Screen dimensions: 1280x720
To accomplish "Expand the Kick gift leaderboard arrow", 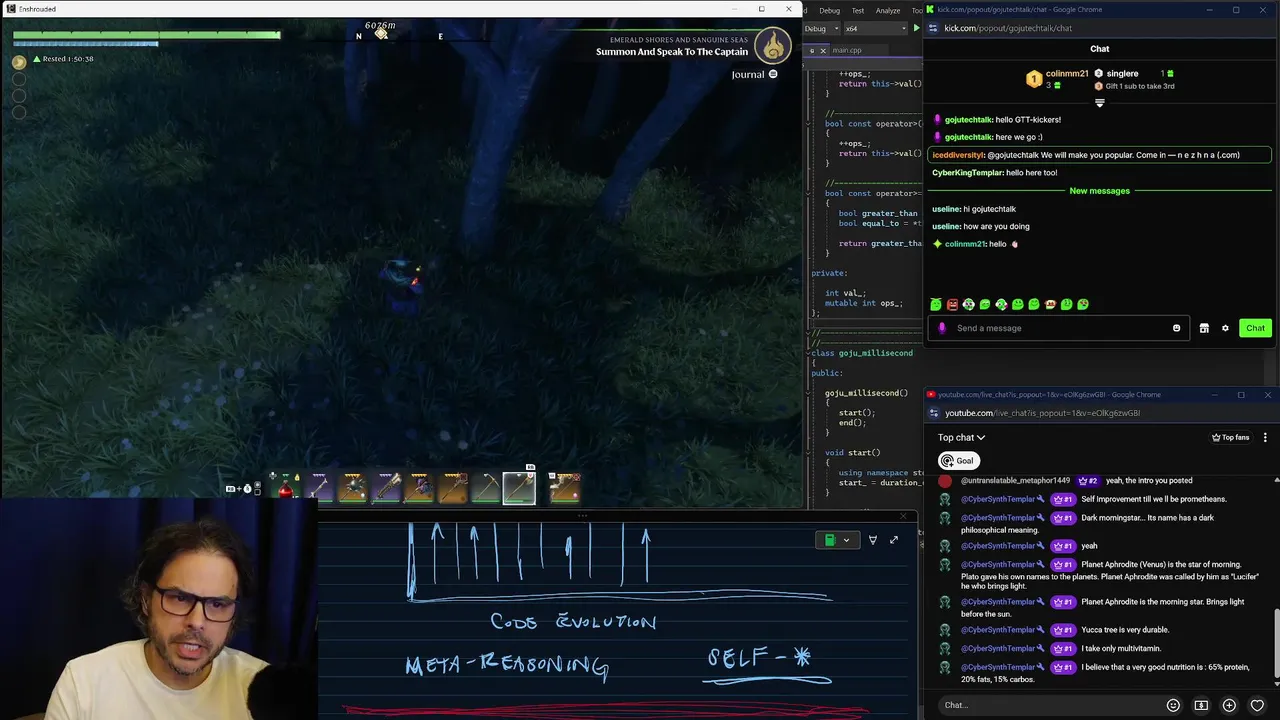I will 1099,102.
